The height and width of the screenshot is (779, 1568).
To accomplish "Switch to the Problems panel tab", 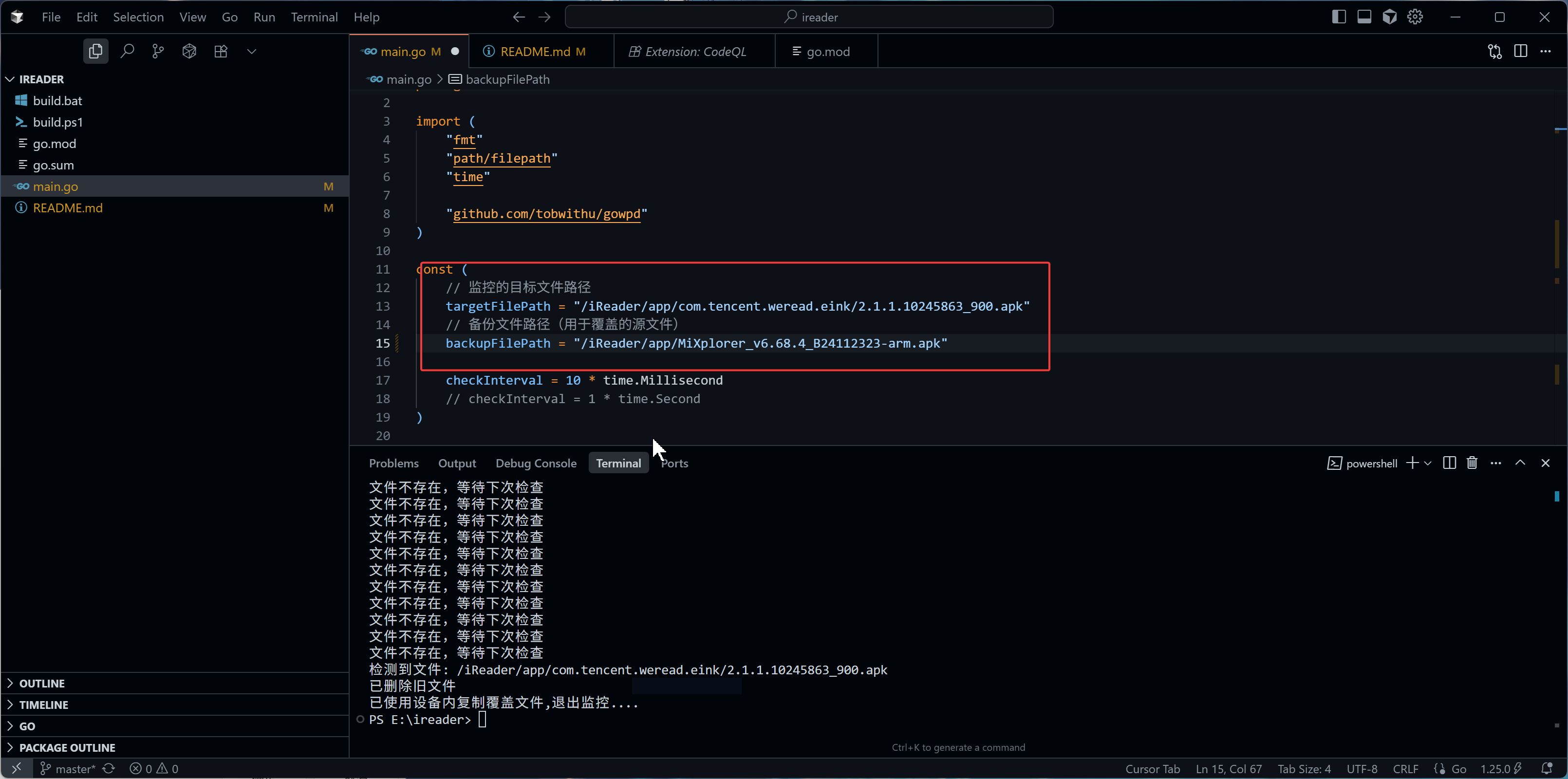I will click(394, 463).
